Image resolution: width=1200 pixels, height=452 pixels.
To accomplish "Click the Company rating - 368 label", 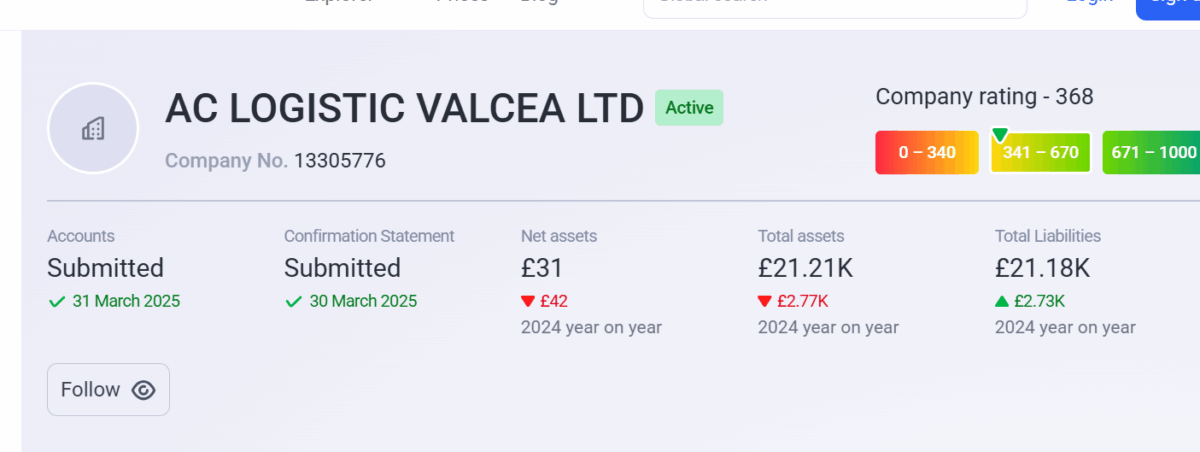I will [984, 97].
